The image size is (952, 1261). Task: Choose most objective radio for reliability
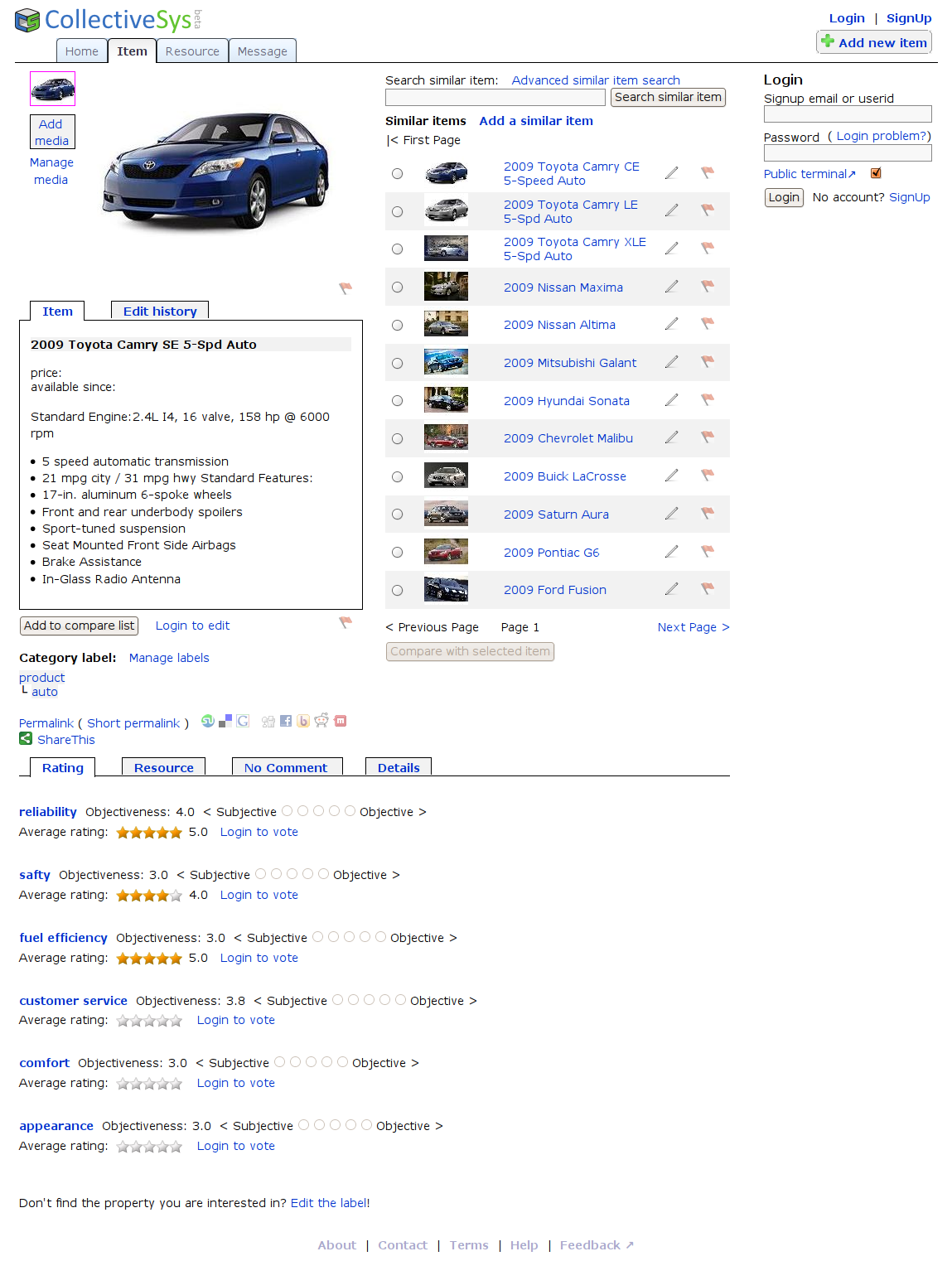[350, 811]
